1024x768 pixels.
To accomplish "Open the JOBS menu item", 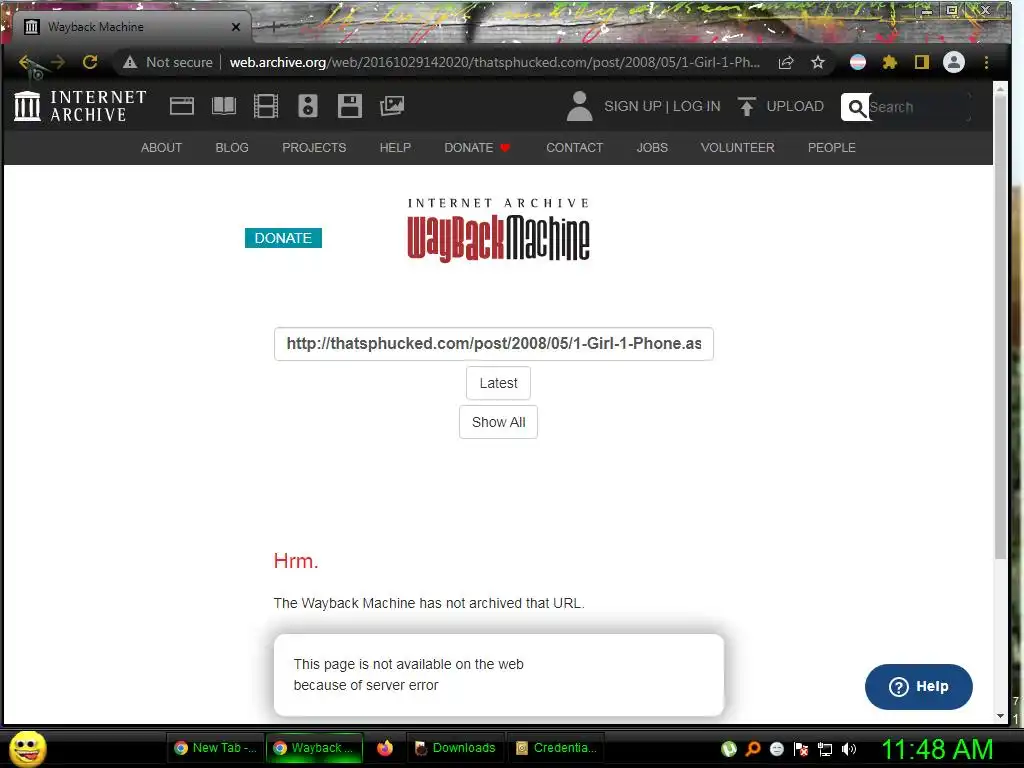I will (x=652, y=148).
